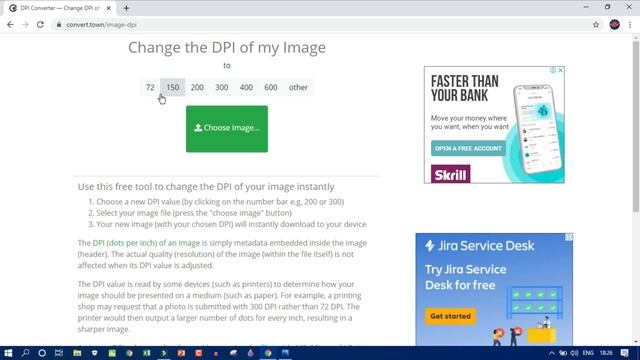Open the Jira Service Desk ad options icon
This screenshot has height=360, width=640.
pyautogui.click(x=569, y=237)
